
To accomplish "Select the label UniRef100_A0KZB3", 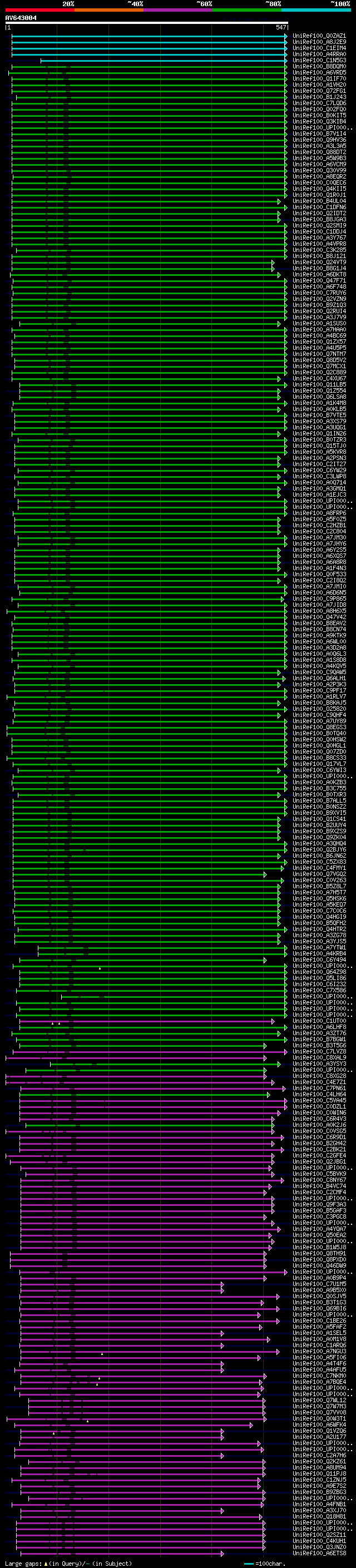I will click(x=319, y=783).
